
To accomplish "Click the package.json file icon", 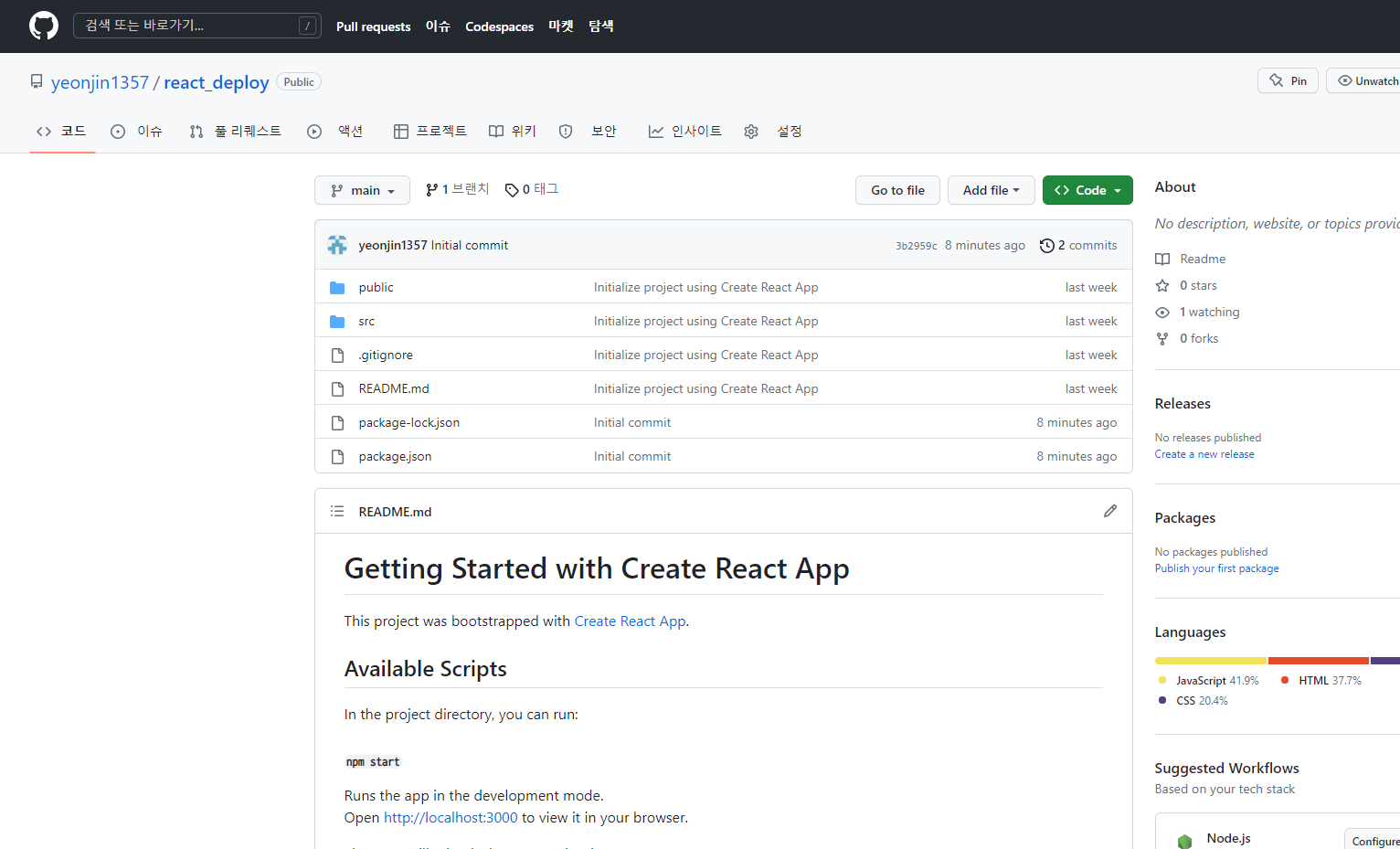I will coord(337,456).
